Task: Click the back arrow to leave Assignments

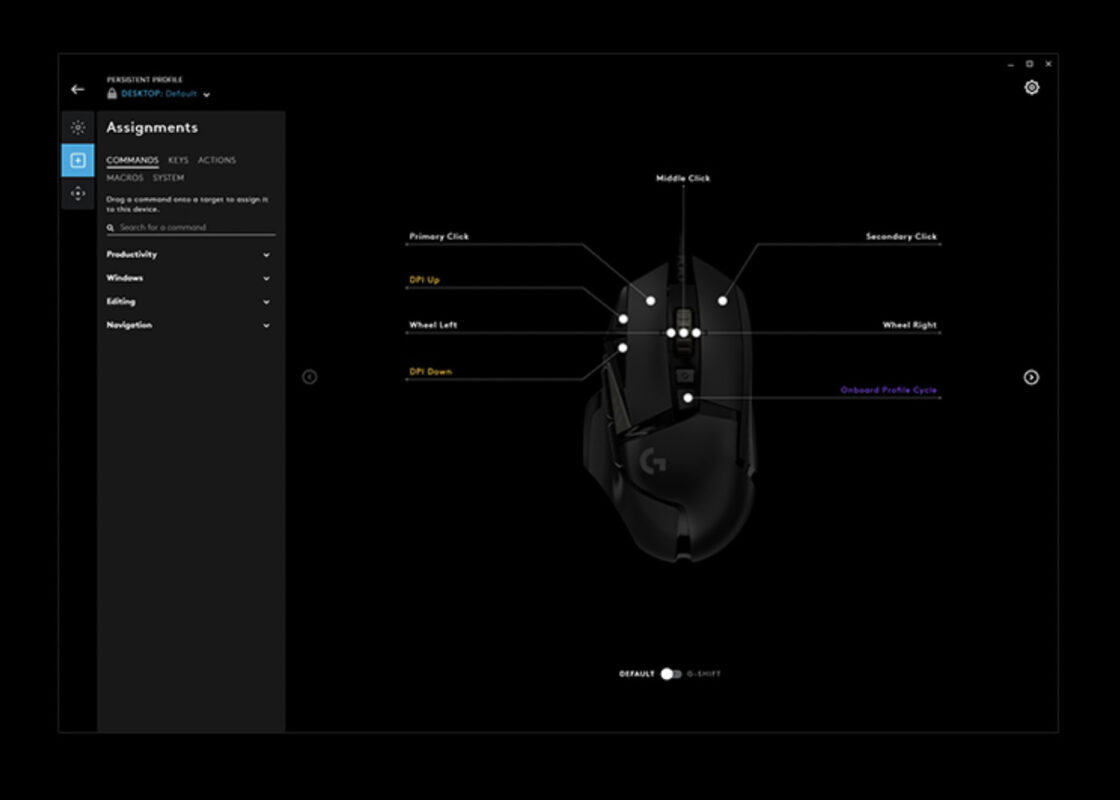Action: pos(77,89)
